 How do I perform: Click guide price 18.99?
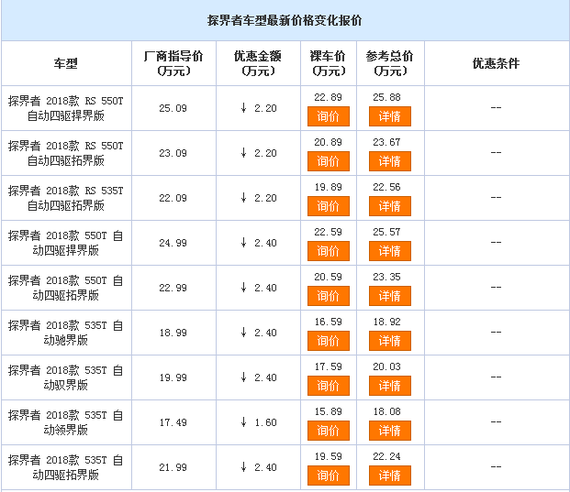(x=173, y=333)
